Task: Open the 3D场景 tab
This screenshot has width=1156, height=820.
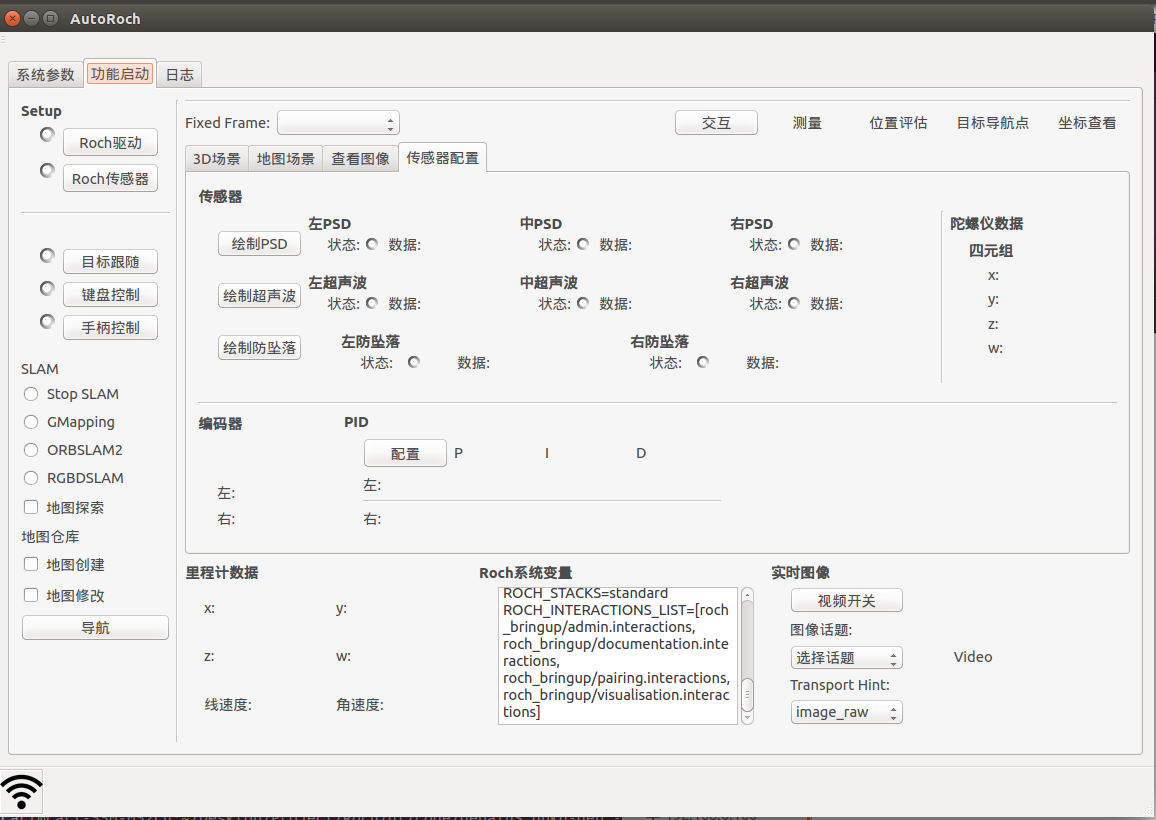Action: point(216,158)
